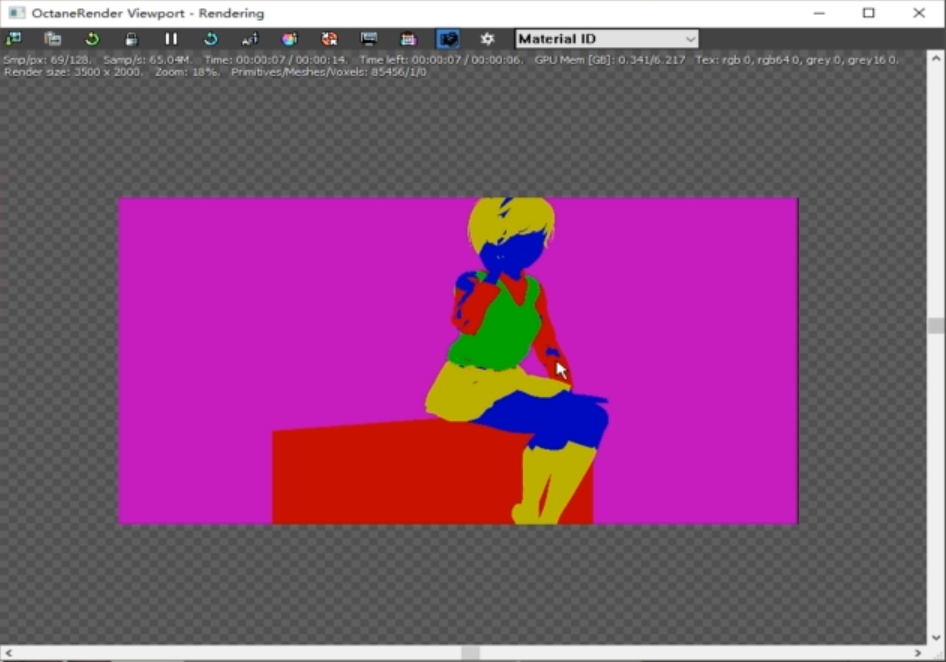Restart render with the blue circular arrow

(210, 39)
